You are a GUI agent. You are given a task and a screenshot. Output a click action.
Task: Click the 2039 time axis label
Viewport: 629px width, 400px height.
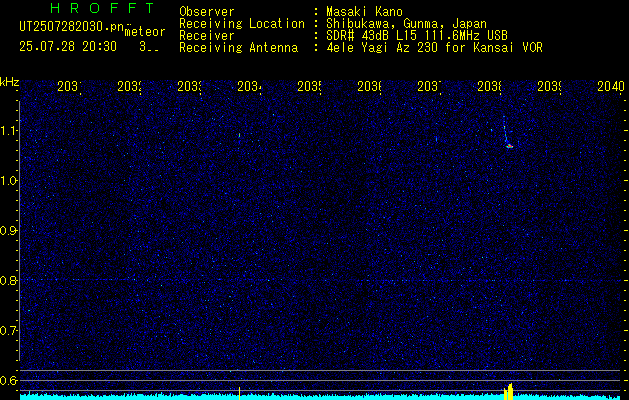coord(549,86)
